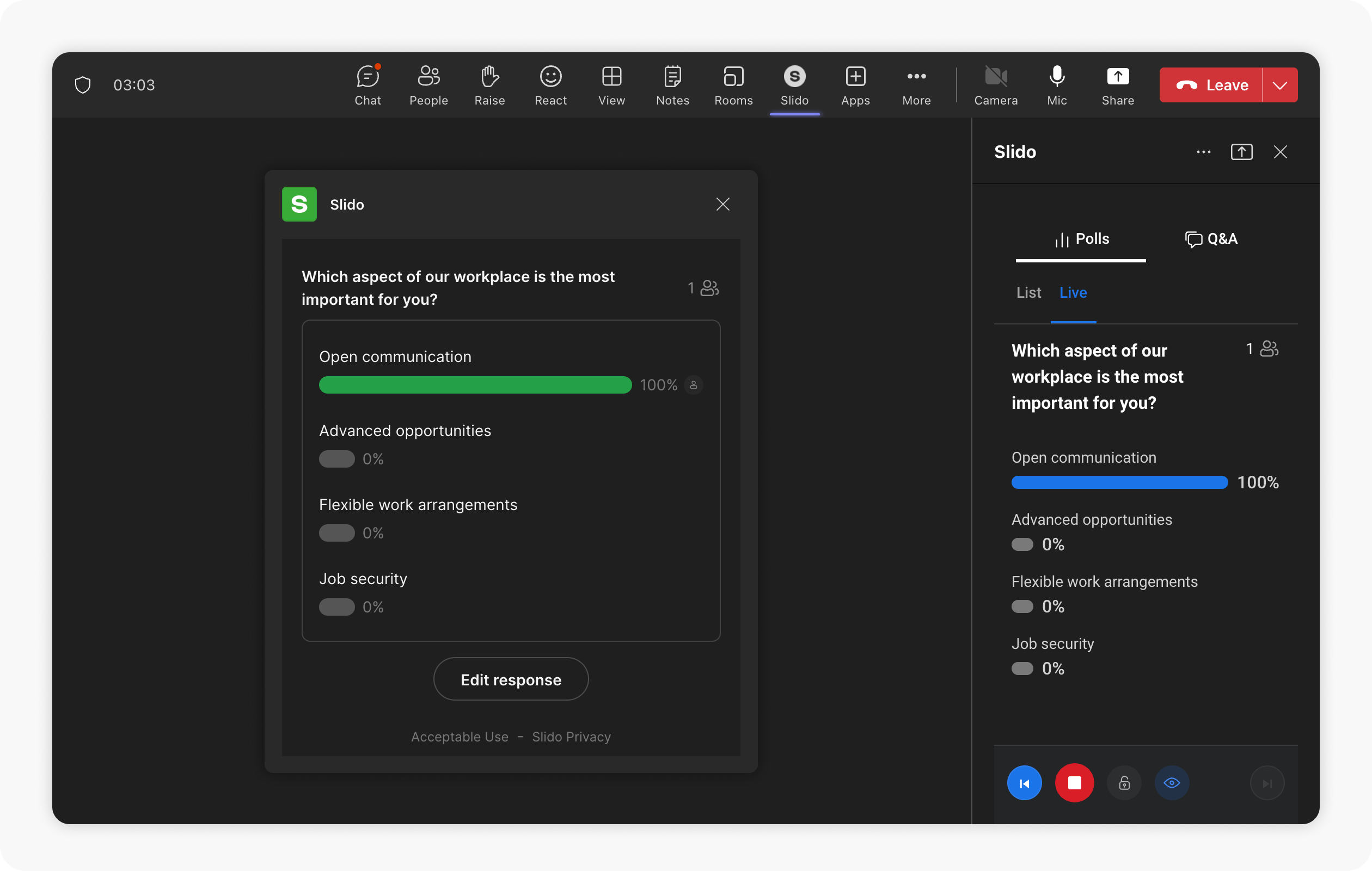Click Edit response button
1372x871 pixels.
[511, 679]
